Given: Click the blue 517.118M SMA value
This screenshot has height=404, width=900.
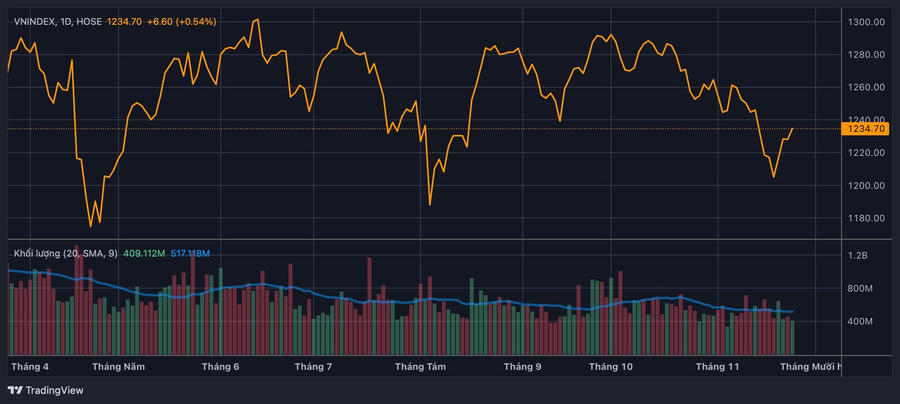Looking at the screenshot, I should [190, 254].
